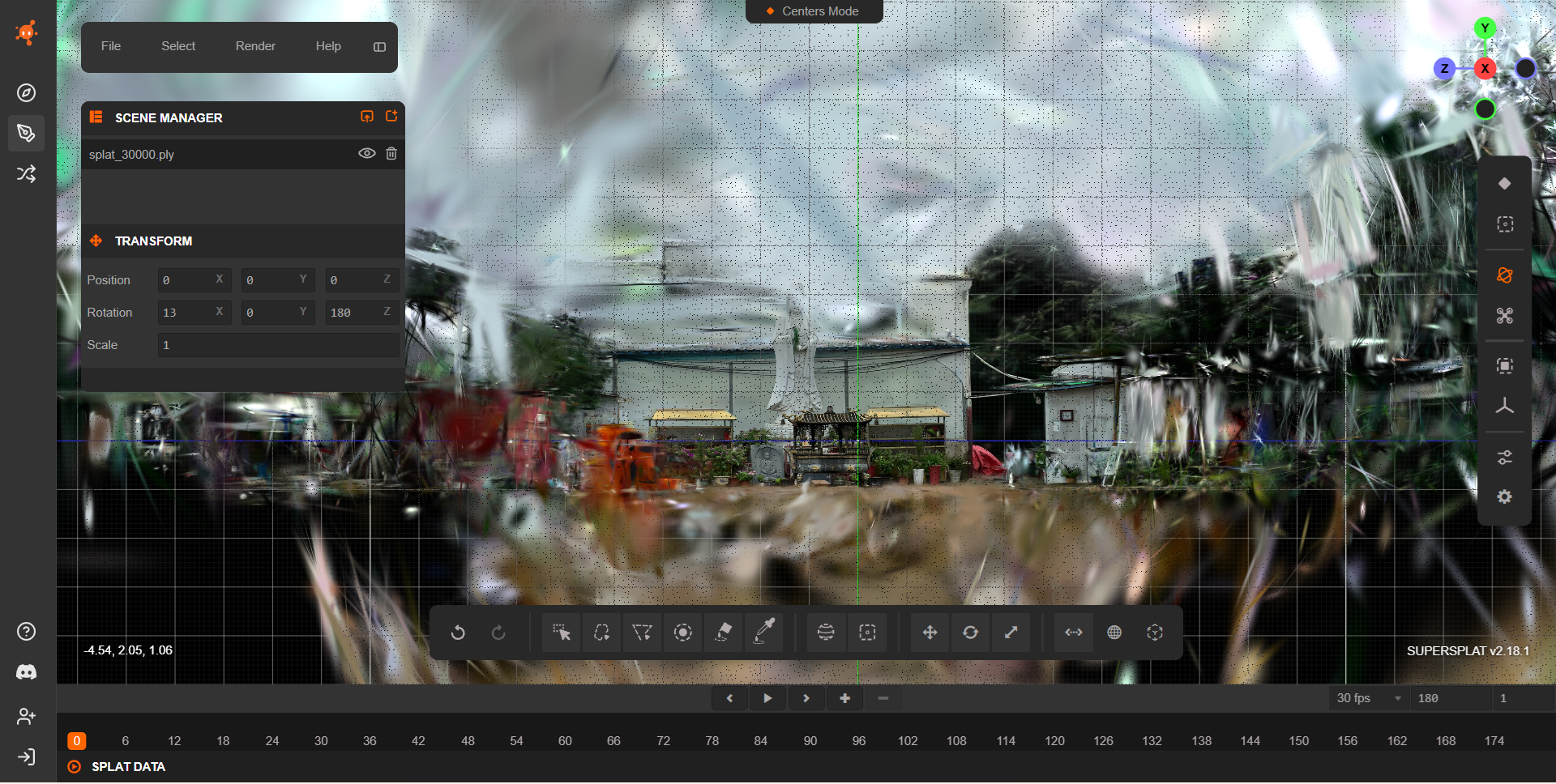Import a scene in Scene Manager

tap(367, 117)
